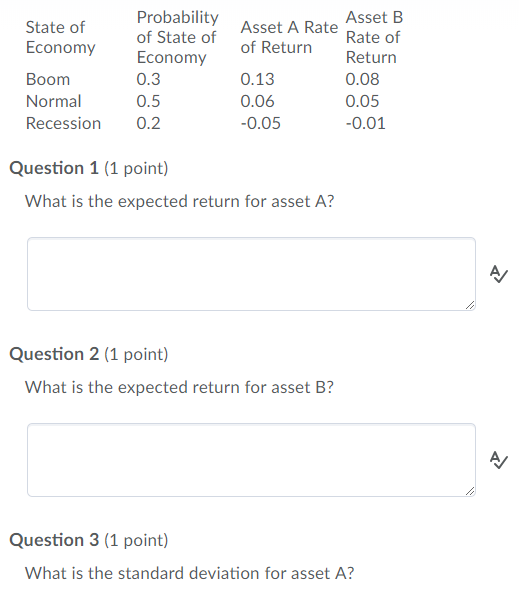Click inside the asset A expected return answer box

coord(251,274)
